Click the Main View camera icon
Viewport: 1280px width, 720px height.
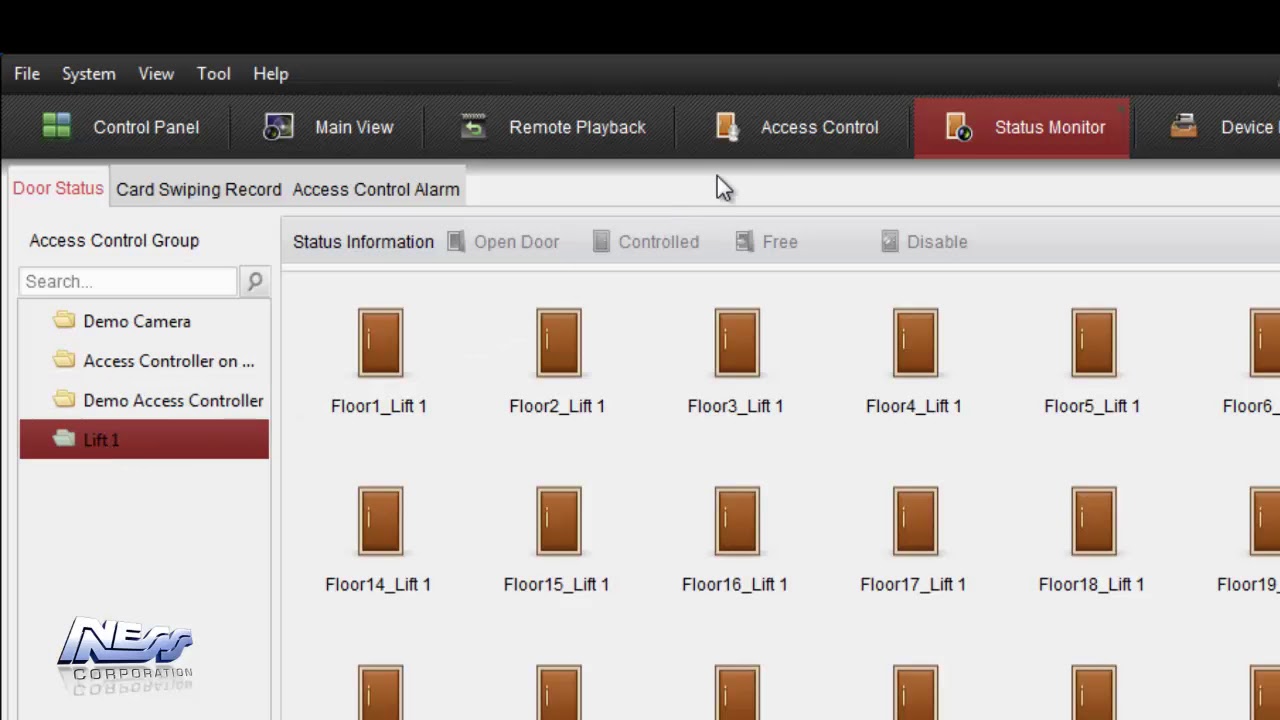click(x=278, y=127)
